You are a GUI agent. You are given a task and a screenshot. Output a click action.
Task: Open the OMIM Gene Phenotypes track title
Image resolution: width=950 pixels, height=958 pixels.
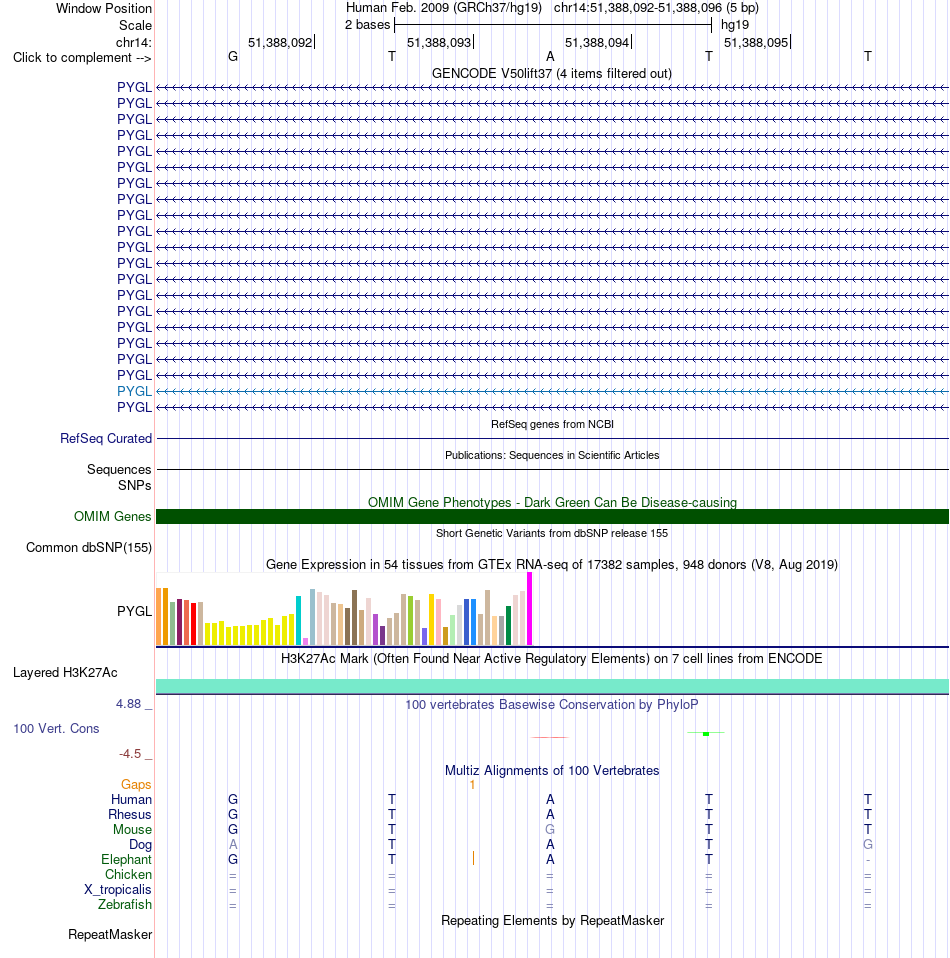(x=552, y=502)
